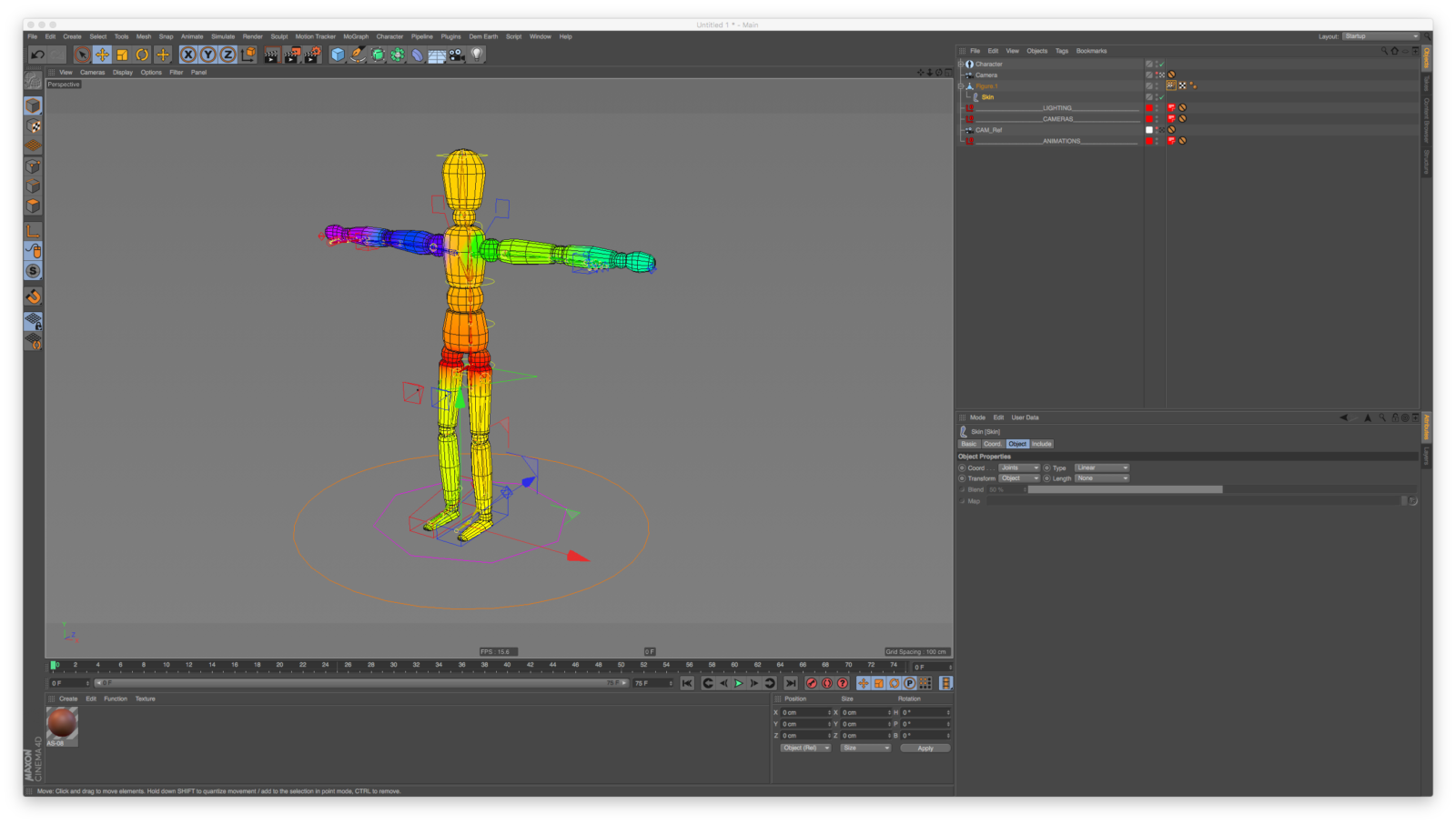1456x824 pixels.
Task: Switch to the Coord. tab of Skin
Action: point(993,444)
